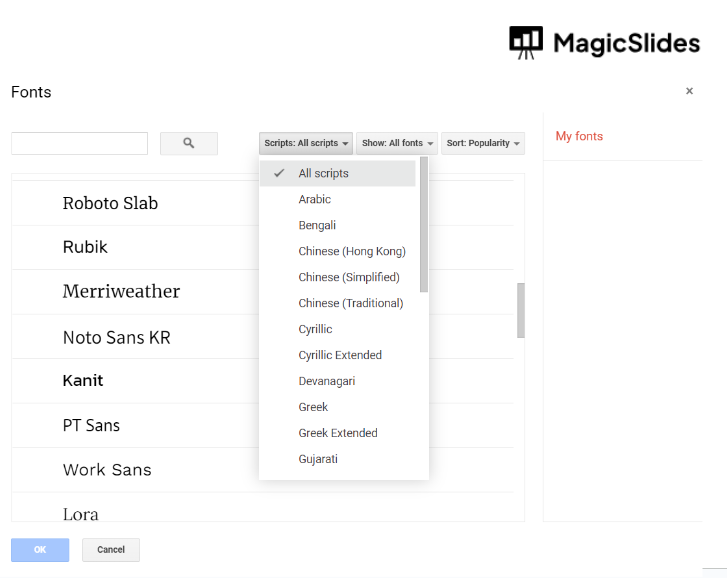The image size is (727, 578).
Task: Select the Roboto Slab font
Action: click(x=110, y=203)
